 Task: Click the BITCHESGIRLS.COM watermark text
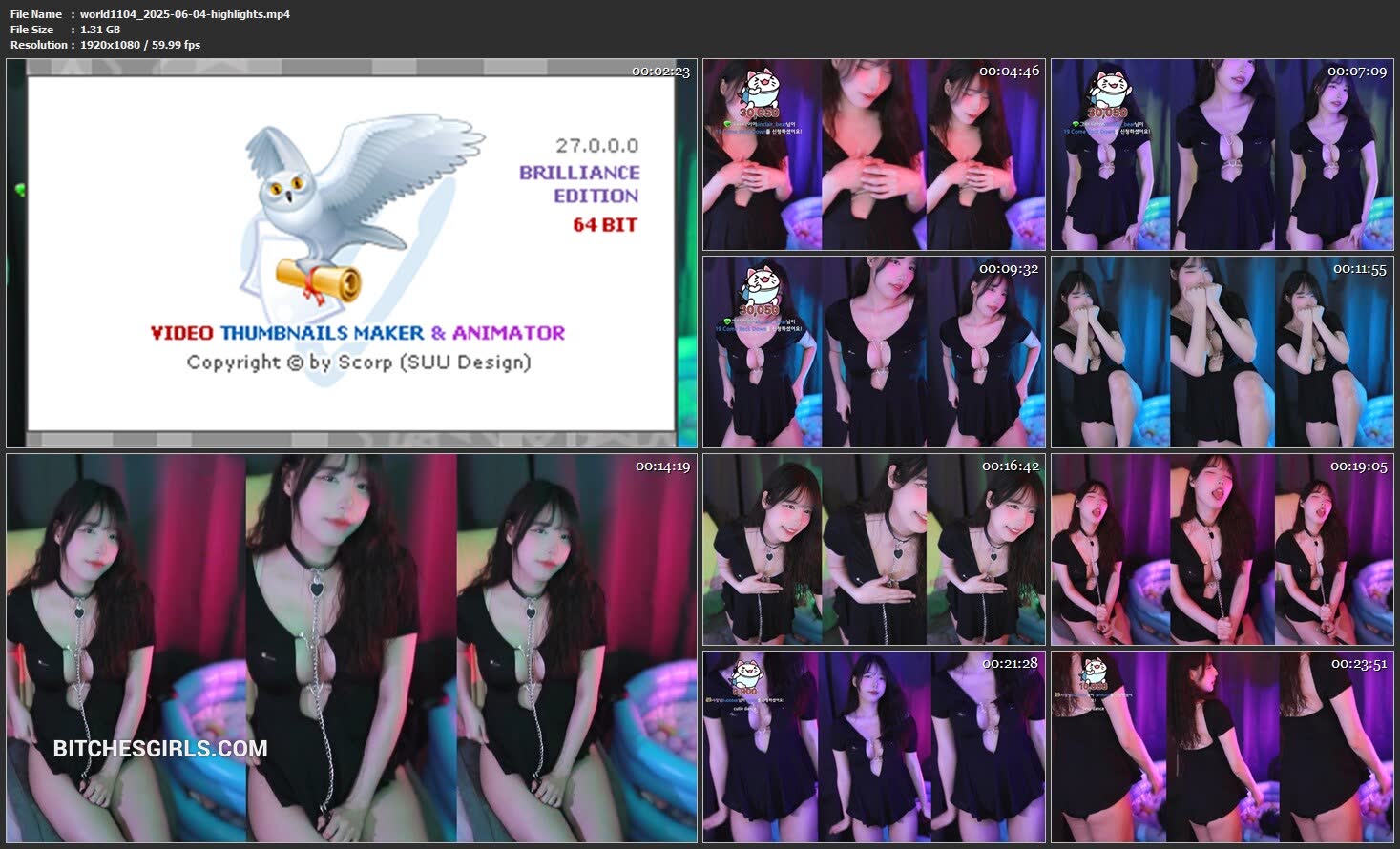tap(160, 749)
